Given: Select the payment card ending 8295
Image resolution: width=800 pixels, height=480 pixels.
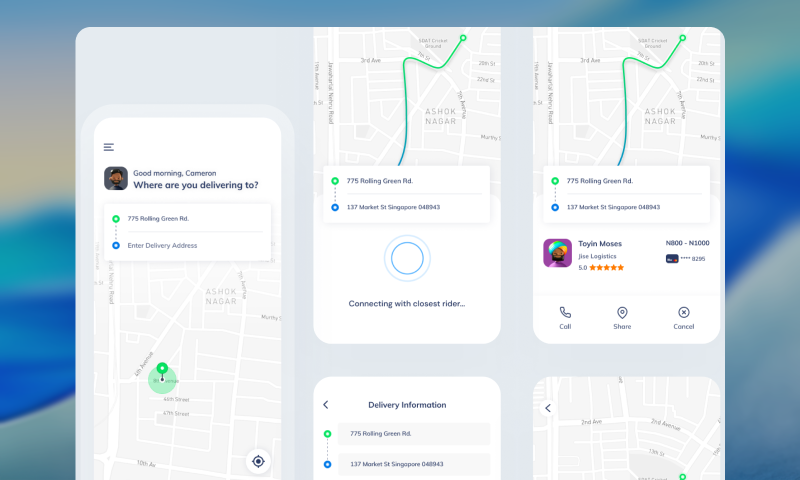Looking at the screenshot, I should pos(686,259).
